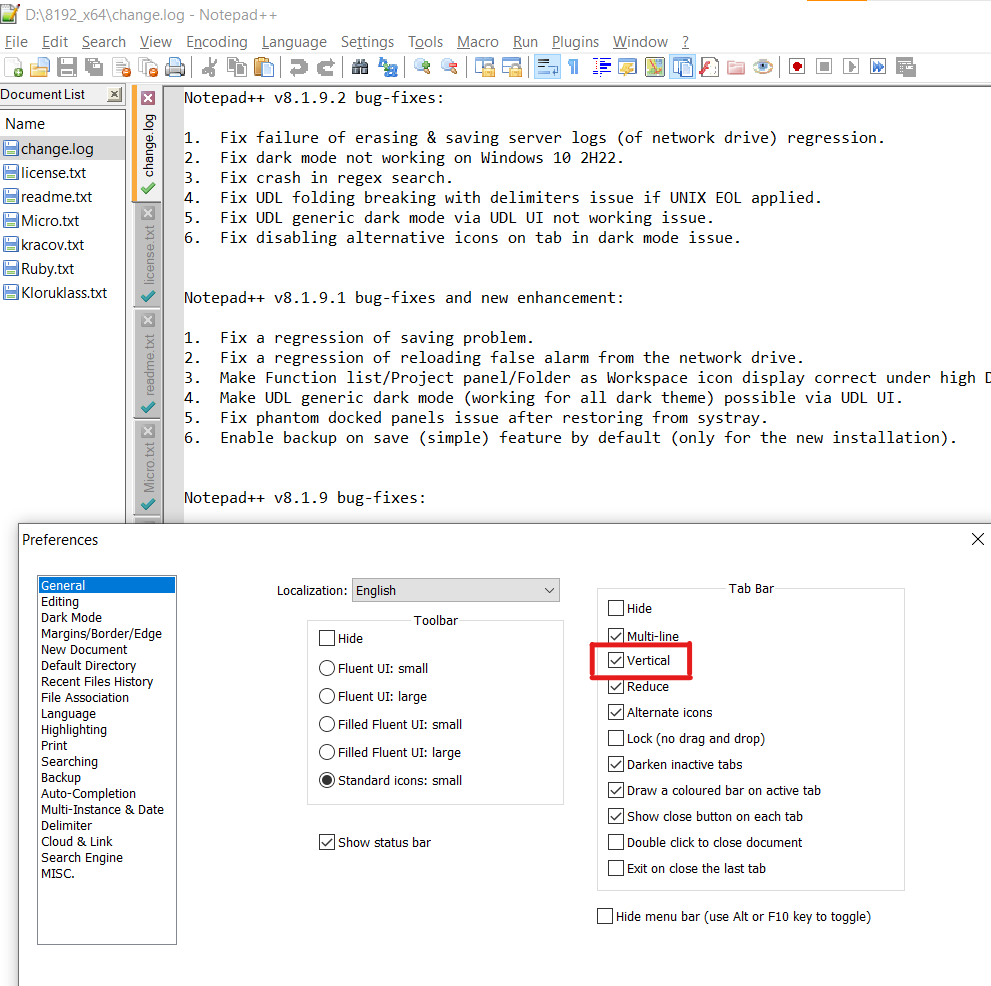Show all characters with the pilcrow icon
The width and height of the screenshot is (991, 986).
tap(574, 67)
